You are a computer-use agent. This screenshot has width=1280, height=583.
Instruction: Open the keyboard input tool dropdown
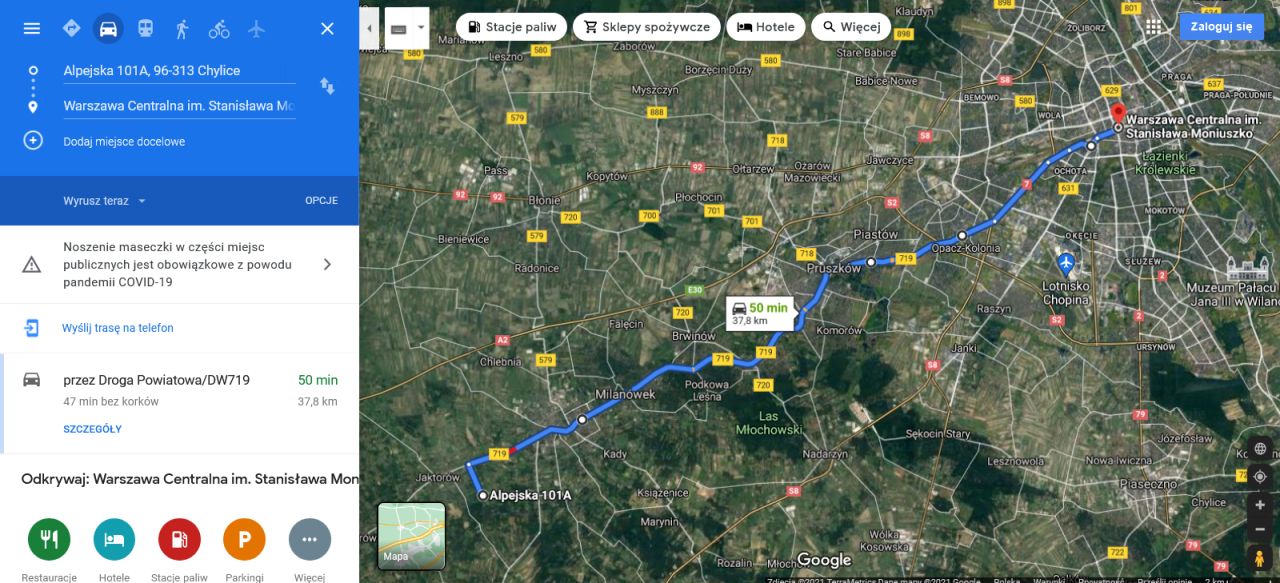coord(407,28)
